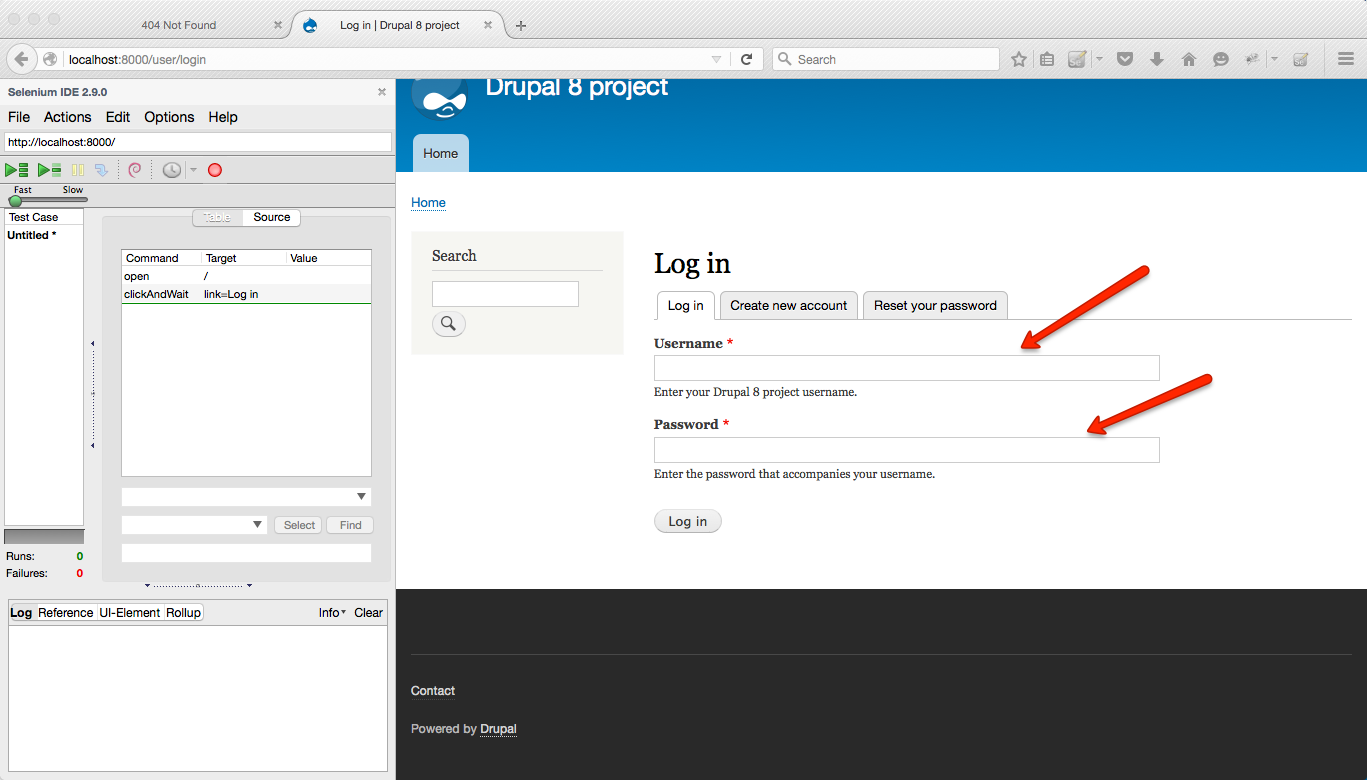This screenshot has width=1367, height=780.
Task: Open the Create new account tab
Action: (789, 305)
